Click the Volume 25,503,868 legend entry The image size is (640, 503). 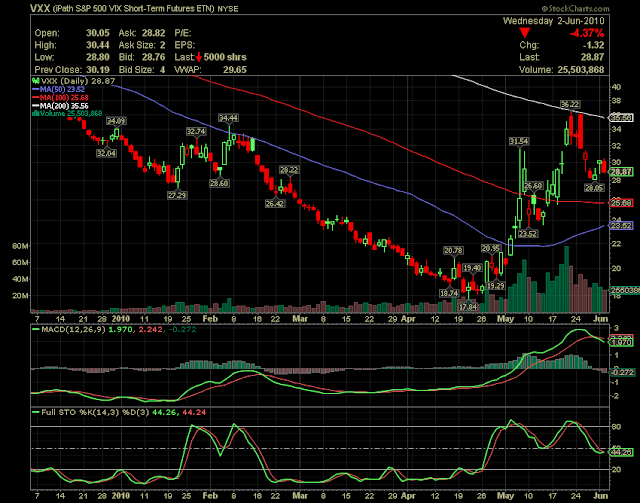[67, 113]
